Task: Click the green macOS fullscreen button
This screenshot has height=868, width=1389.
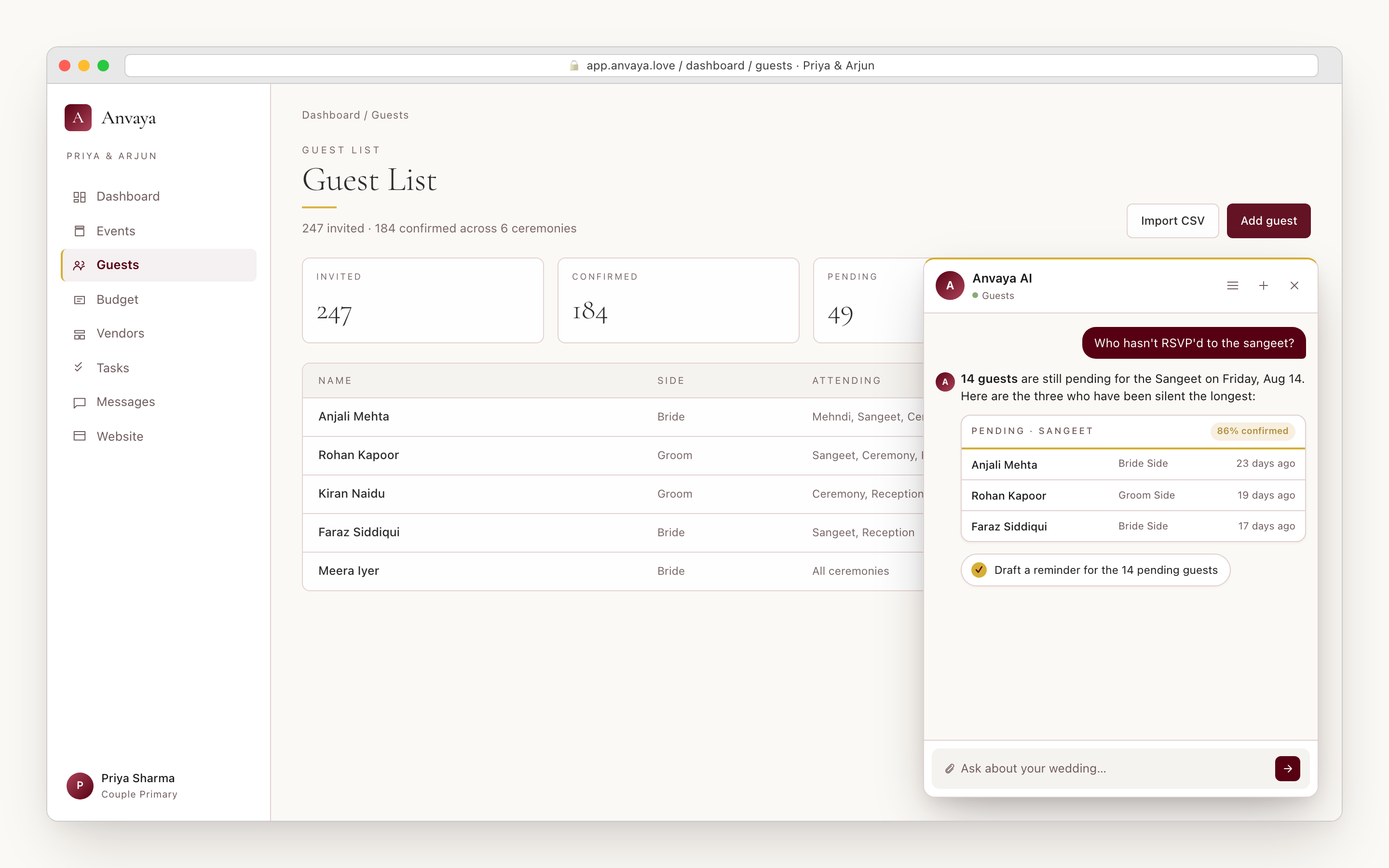Action: (x=103, y=66)
